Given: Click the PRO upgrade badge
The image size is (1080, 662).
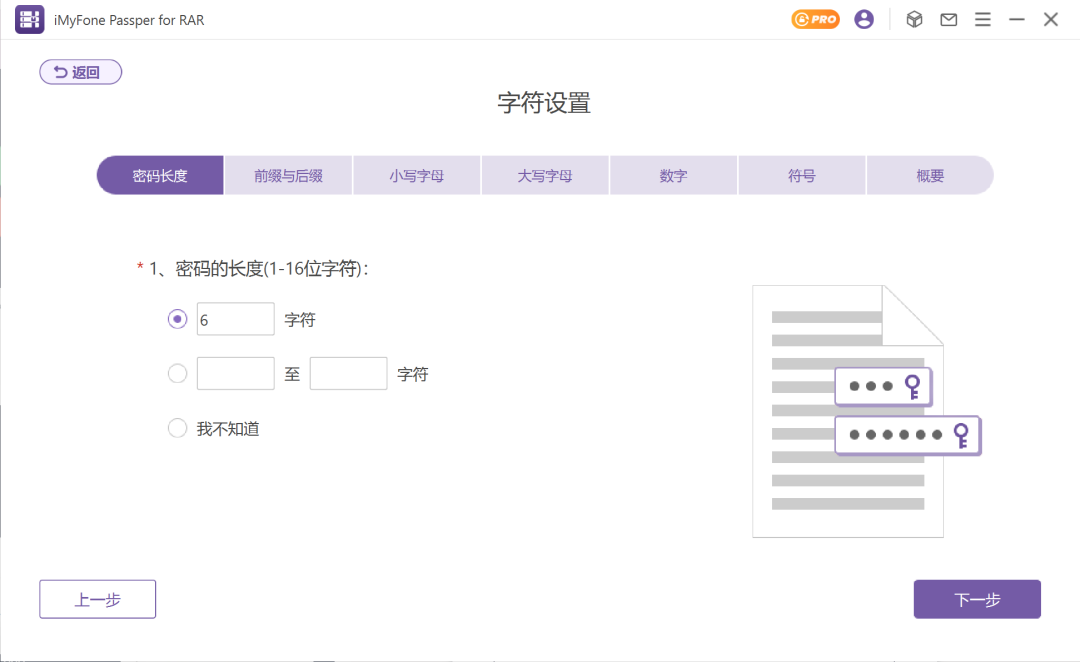Looking at the screenshot, I should 815,19.
